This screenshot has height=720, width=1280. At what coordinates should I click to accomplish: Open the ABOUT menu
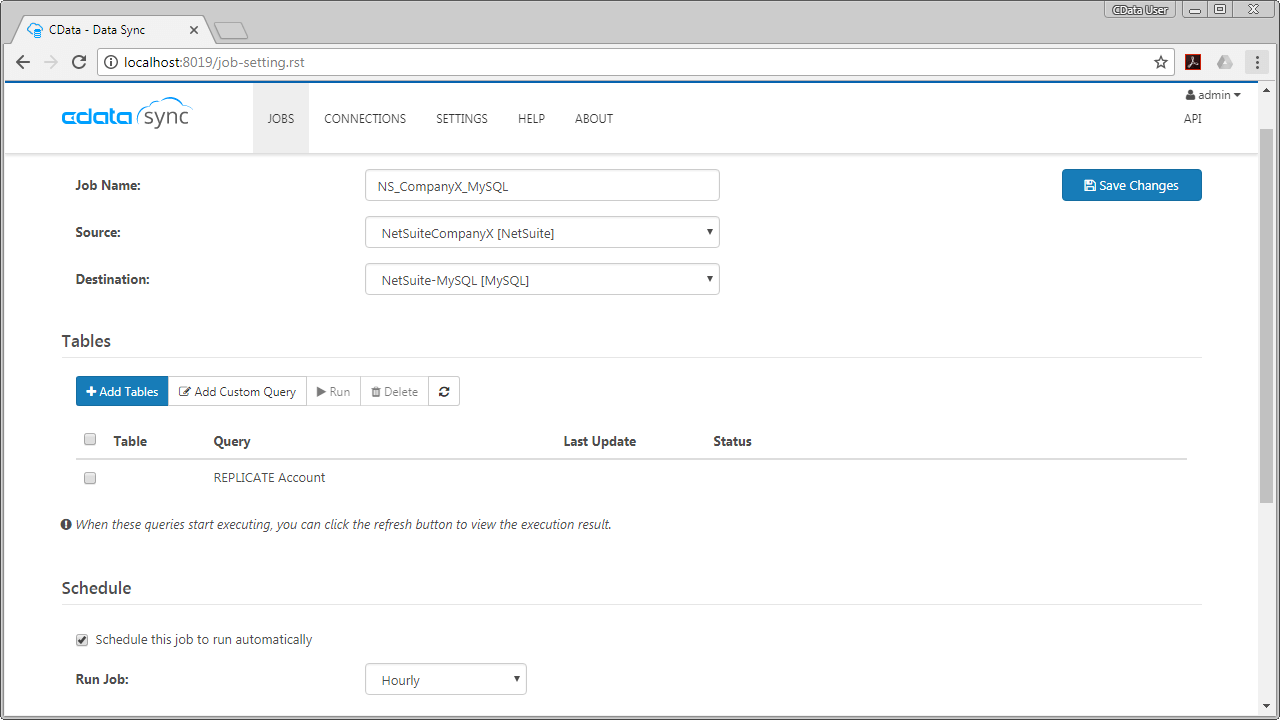pyautogui.click(x=594, y=118)
